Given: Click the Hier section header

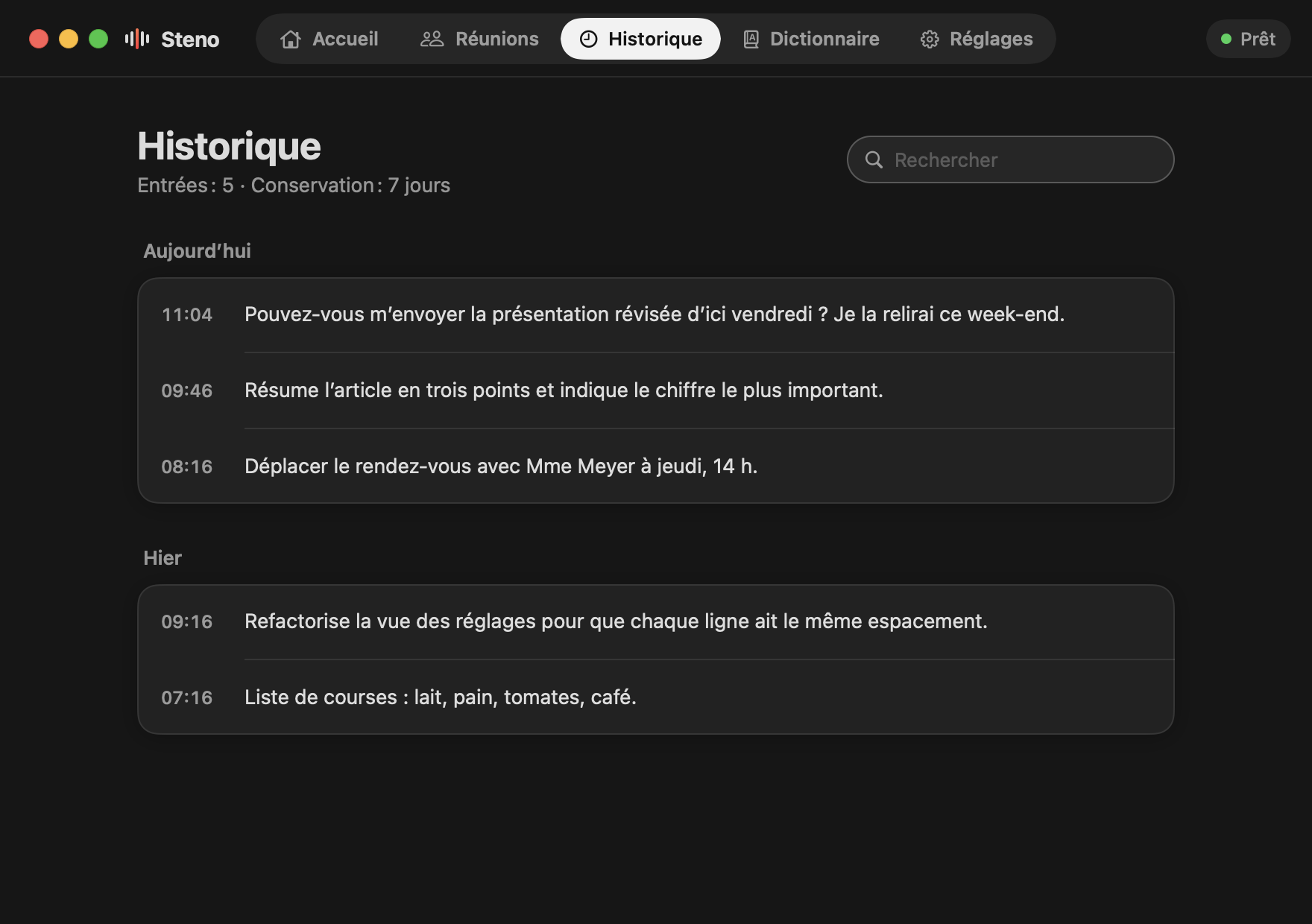Looking at the screenshot, I should coord(163,558).
